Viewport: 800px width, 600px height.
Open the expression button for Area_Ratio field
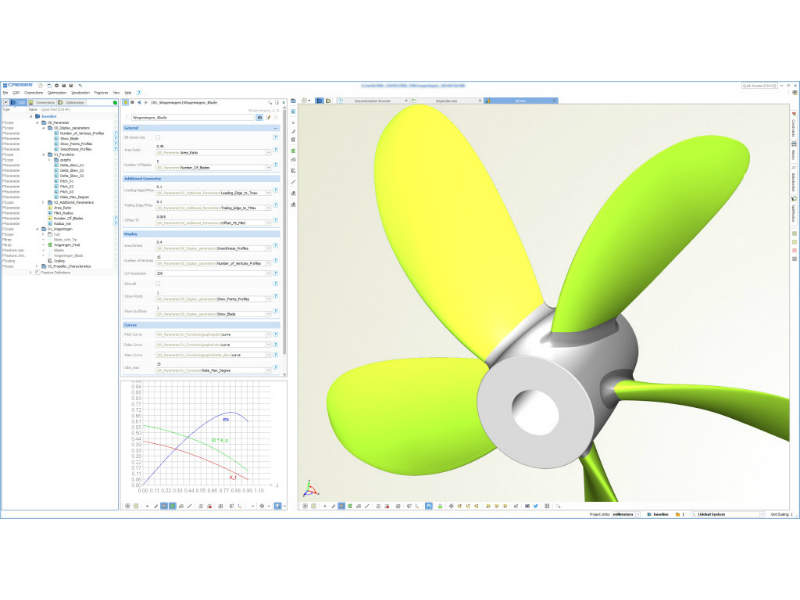click(x=268, y=153)
